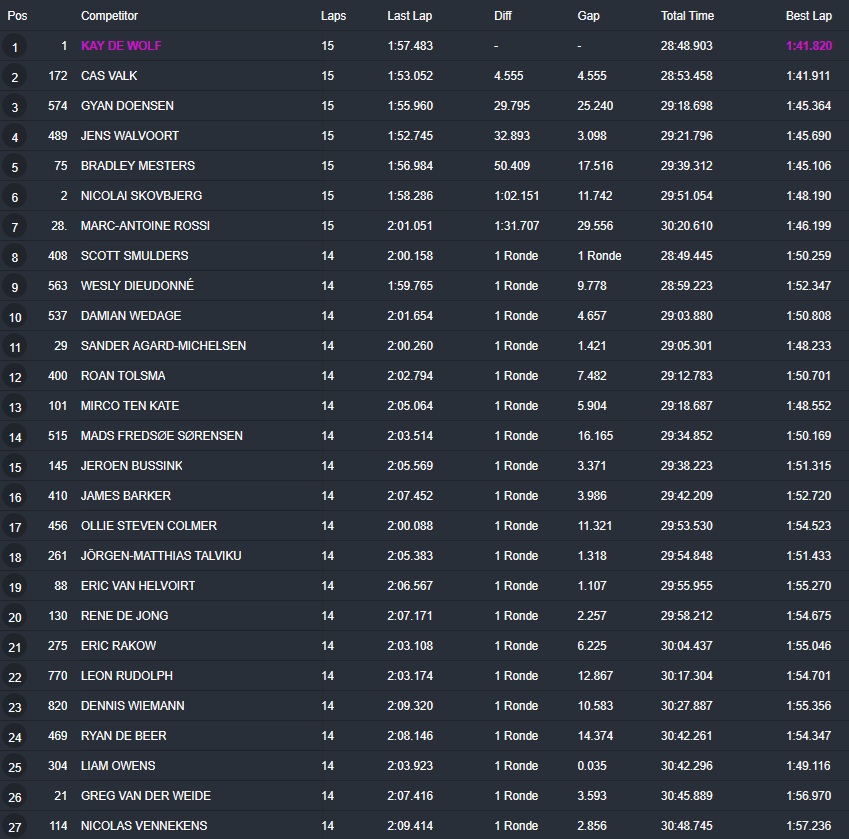Click the highlighted best lap 1:41.820
The height and width of the screenshot is (839, 849).
coord(808,46)
